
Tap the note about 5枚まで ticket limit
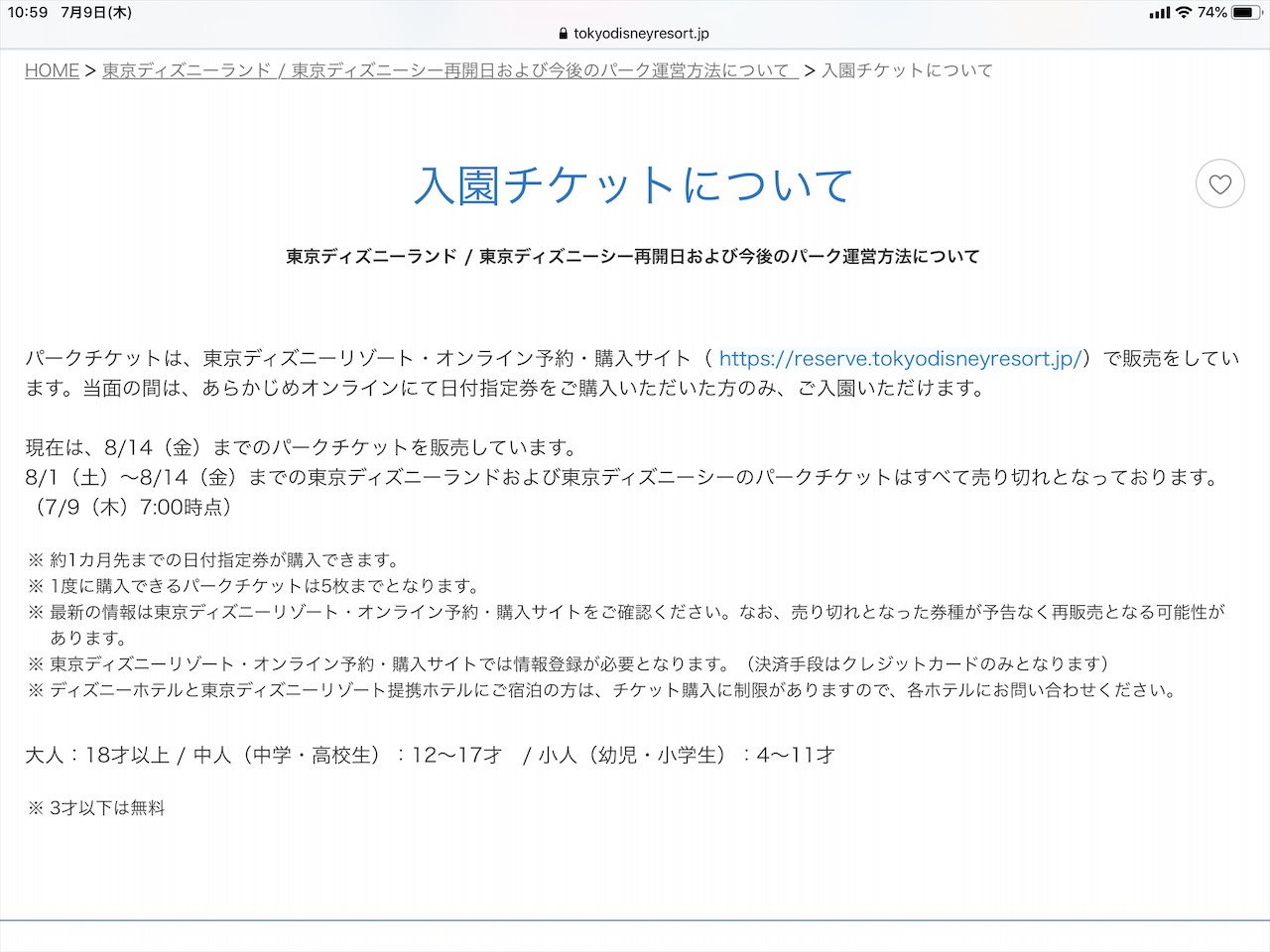(254, 586)
